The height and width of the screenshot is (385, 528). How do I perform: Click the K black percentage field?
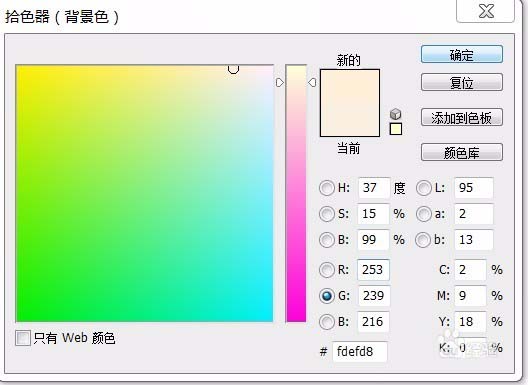(471, 347)
